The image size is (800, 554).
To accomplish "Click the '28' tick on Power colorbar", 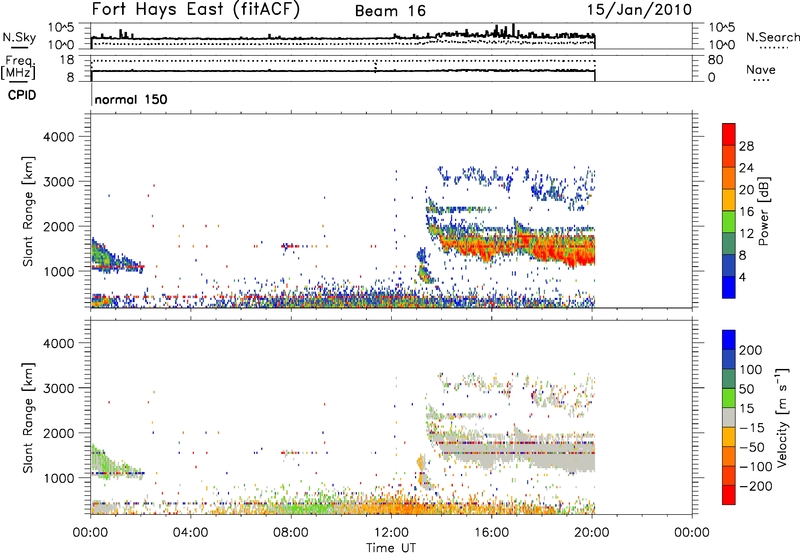I will tap(746, 146).
